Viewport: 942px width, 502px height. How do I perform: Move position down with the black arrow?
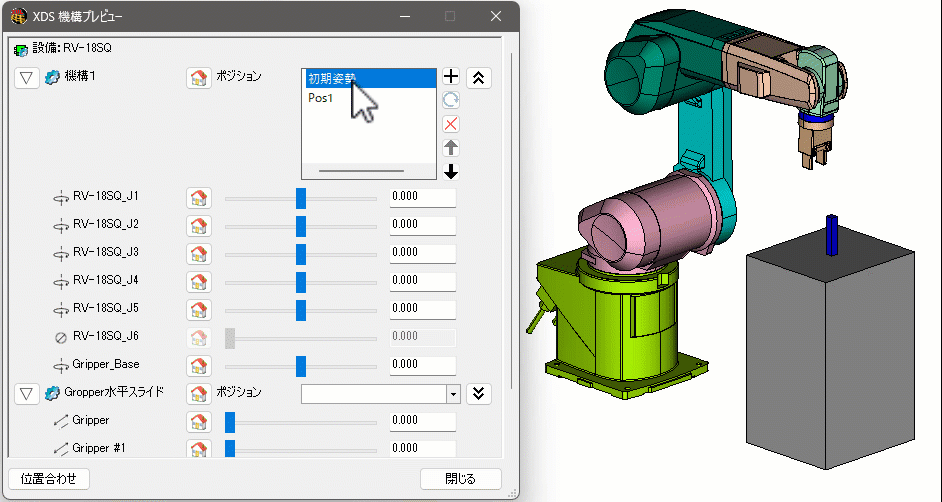pyautogui.click(x=451, y=171)
